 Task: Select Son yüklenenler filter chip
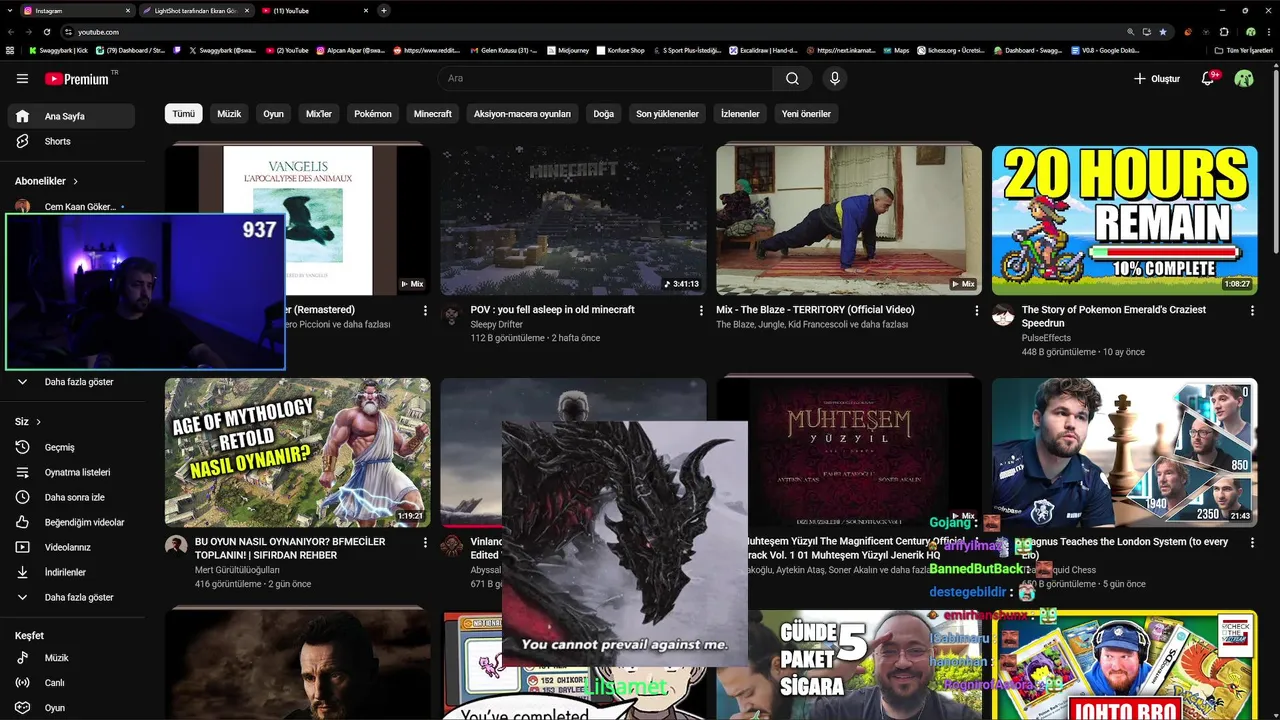667,114
